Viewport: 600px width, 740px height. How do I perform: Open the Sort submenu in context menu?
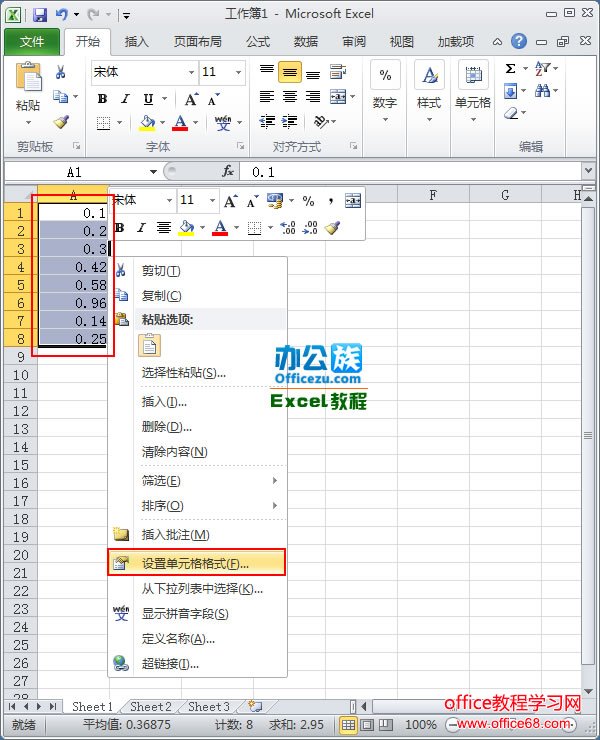tap(197, 505)
